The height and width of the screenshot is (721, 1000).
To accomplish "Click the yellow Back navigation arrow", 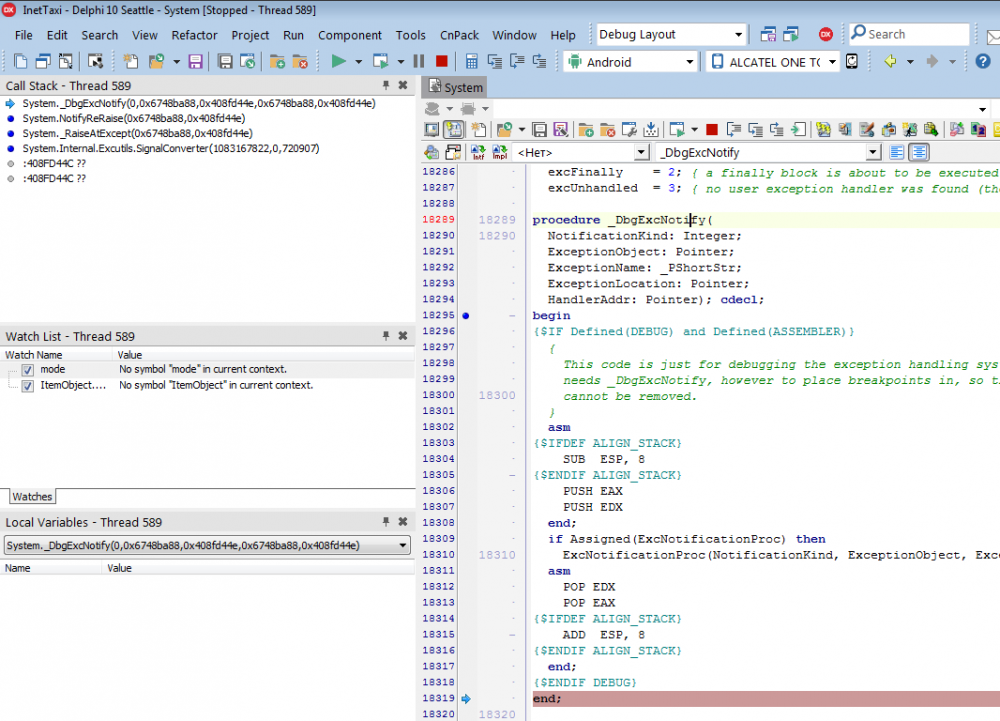I will click(890, 61).
